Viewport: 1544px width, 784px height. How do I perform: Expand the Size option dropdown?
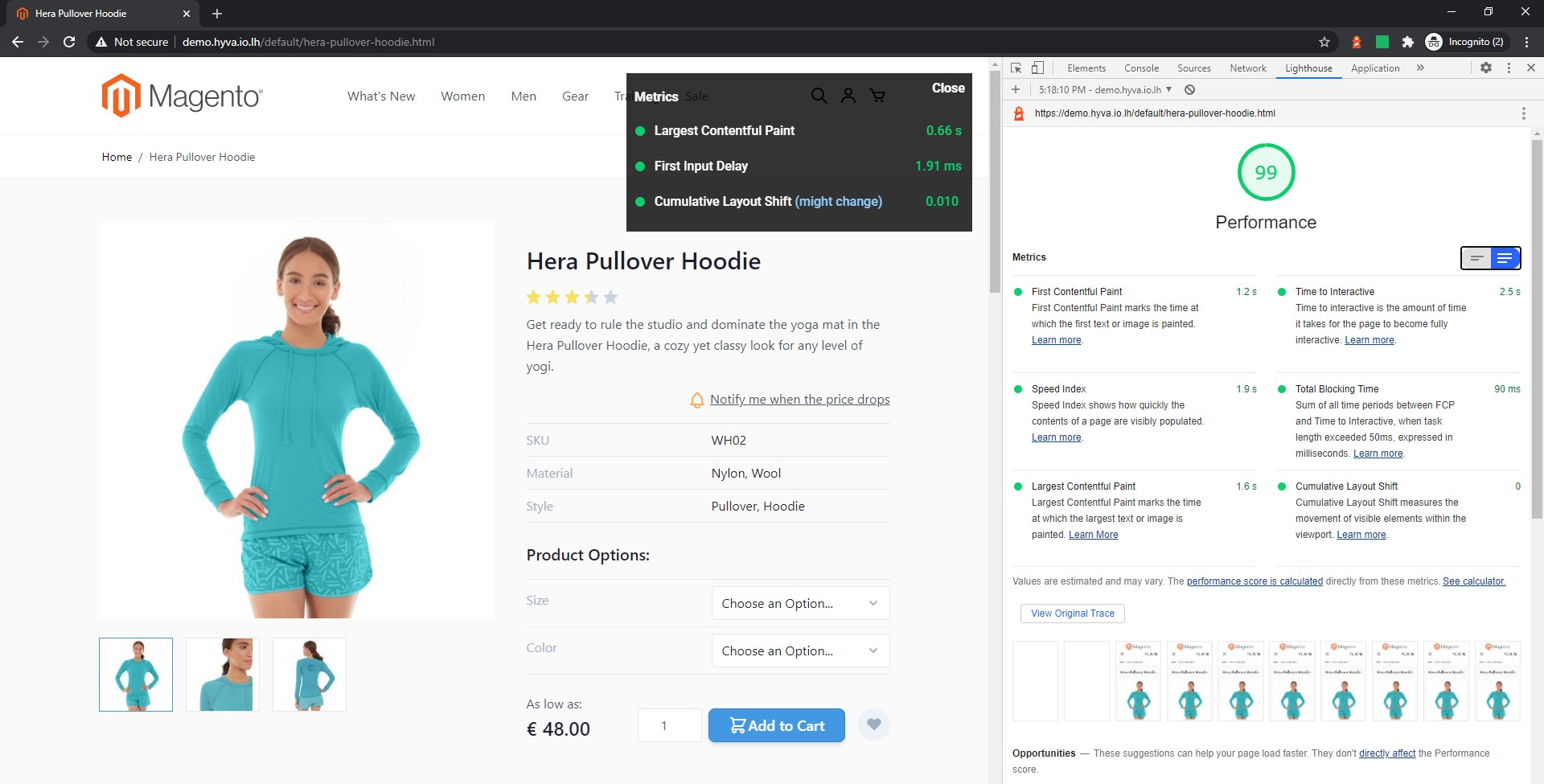[x=800, y=603]
